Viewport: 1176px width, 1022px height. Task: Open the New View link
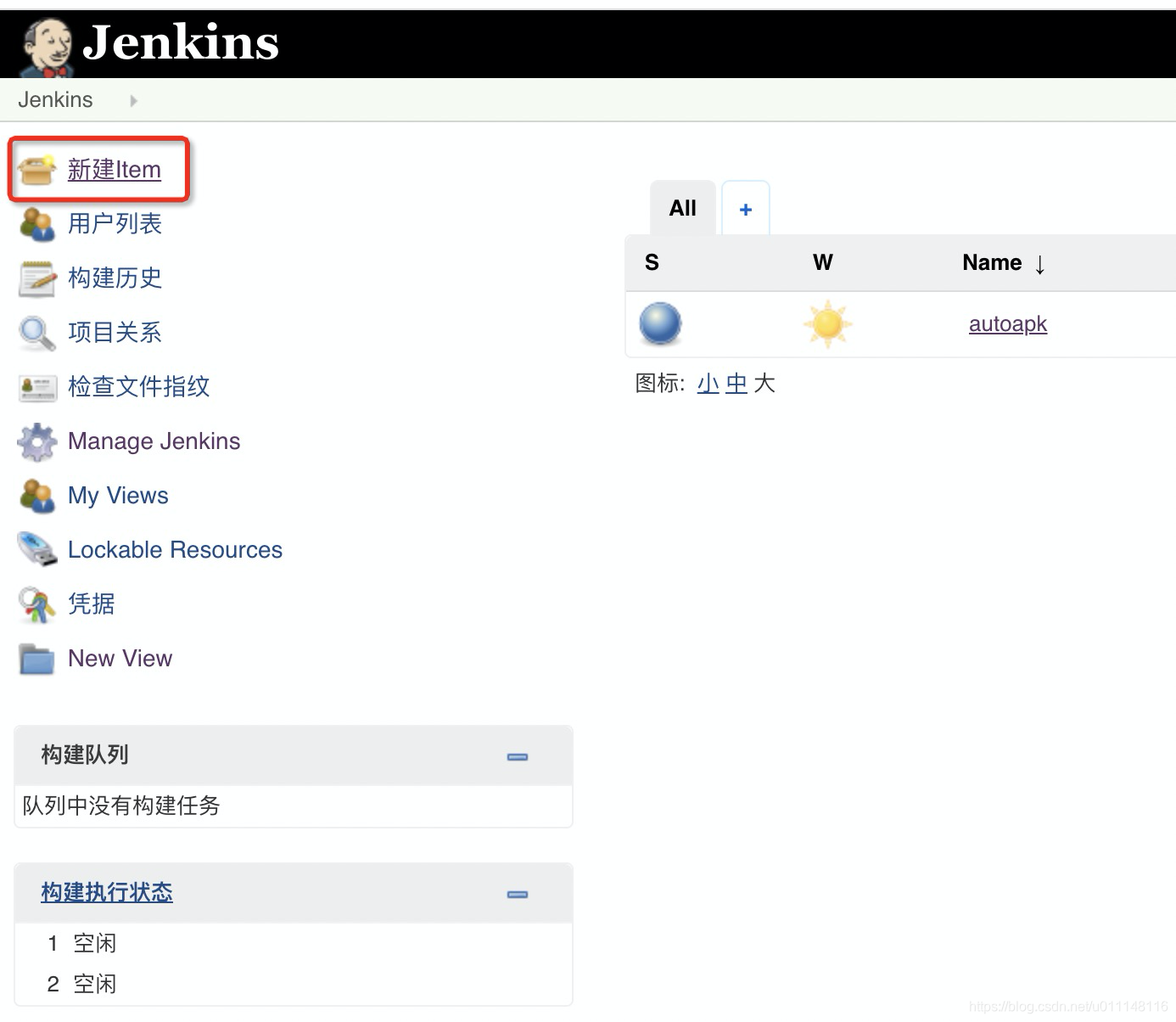click(x=120, y=659)
